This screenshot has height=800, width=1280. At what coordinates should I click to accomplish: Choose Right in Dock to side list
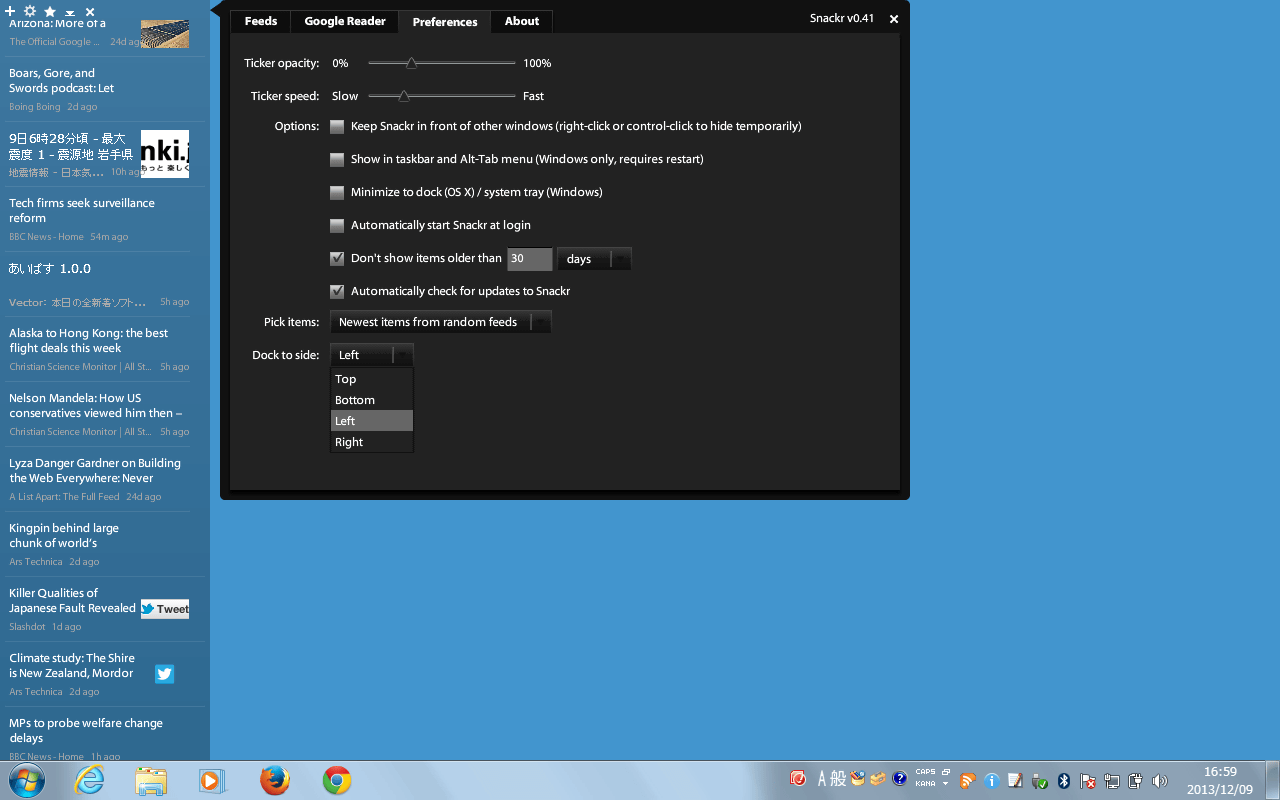(372, 442)
